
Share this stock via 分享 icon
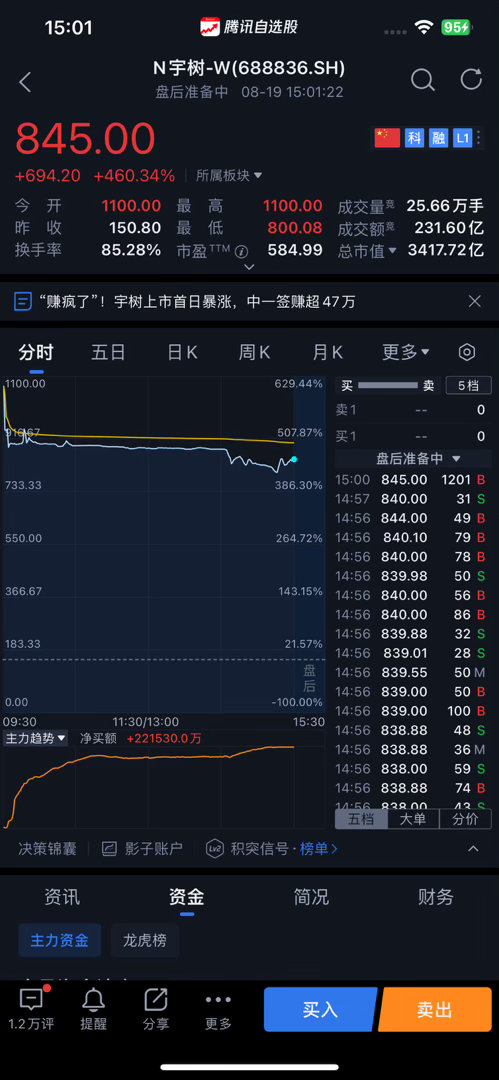pyautogui.click(x=156, y=1009)
